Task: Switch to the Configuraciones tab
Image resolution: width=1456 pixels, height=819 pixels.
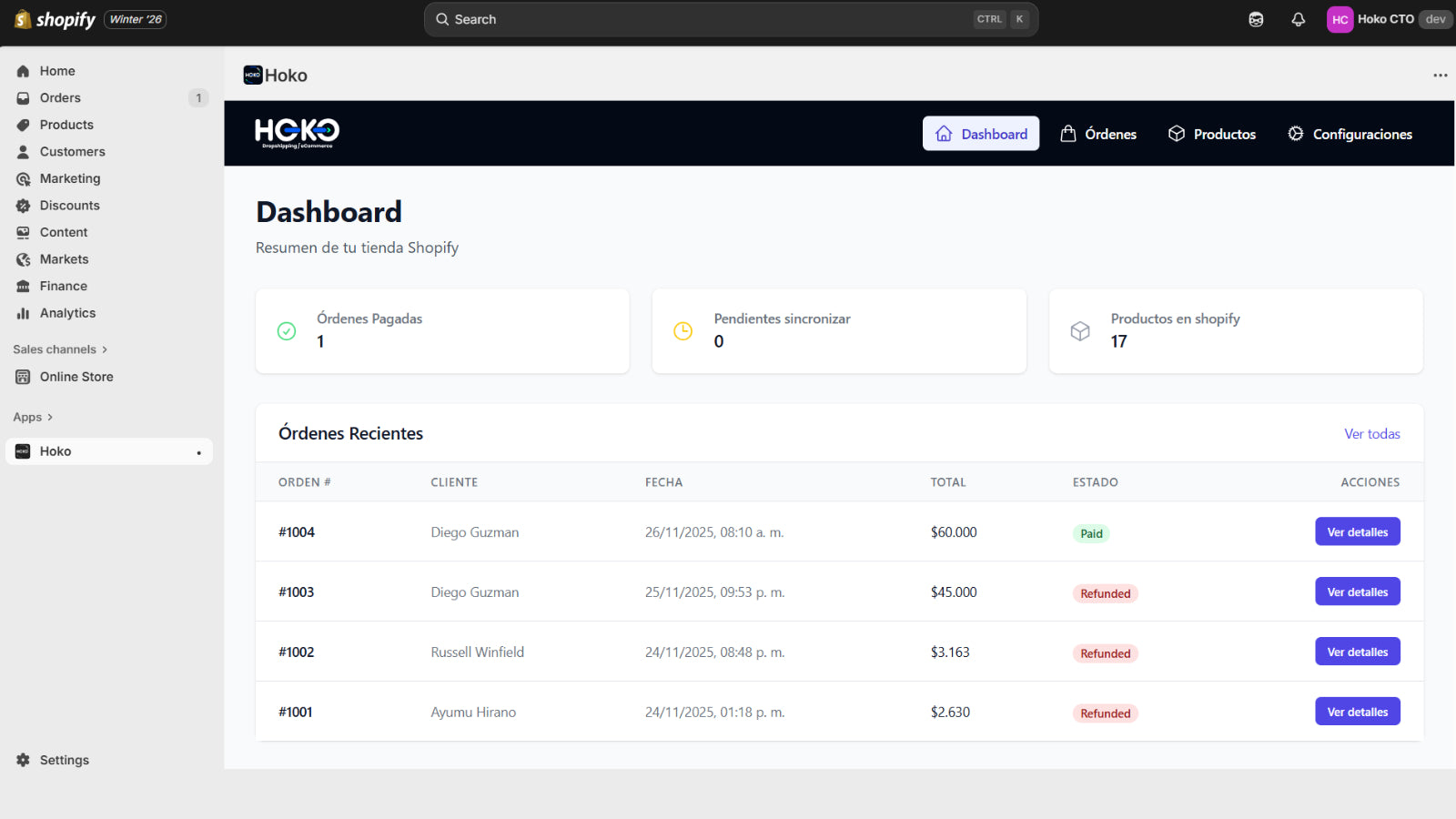Action: click(1350, 134)
